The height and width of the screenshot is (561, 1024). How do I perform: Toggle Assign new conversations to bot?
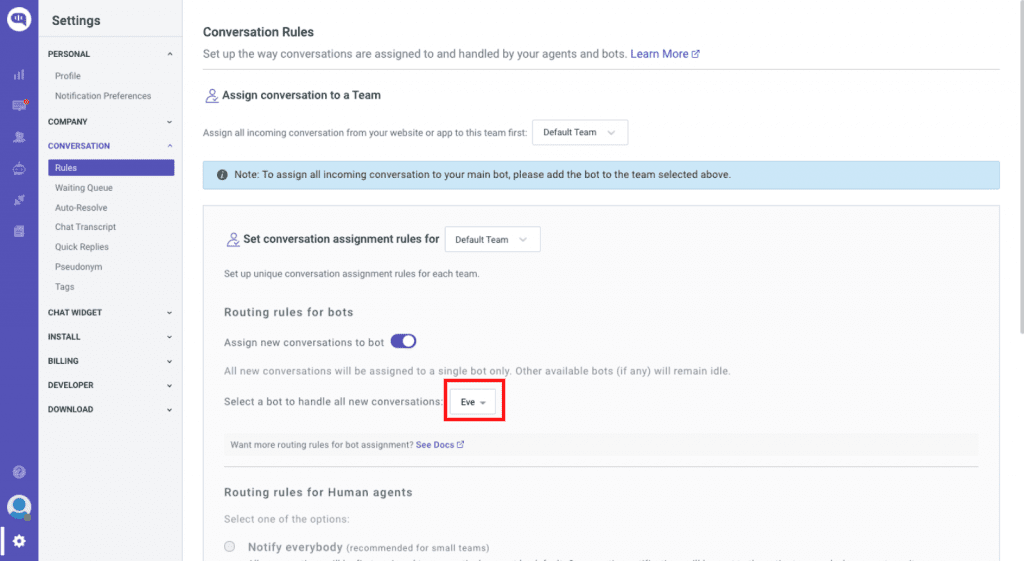point(403,342)
